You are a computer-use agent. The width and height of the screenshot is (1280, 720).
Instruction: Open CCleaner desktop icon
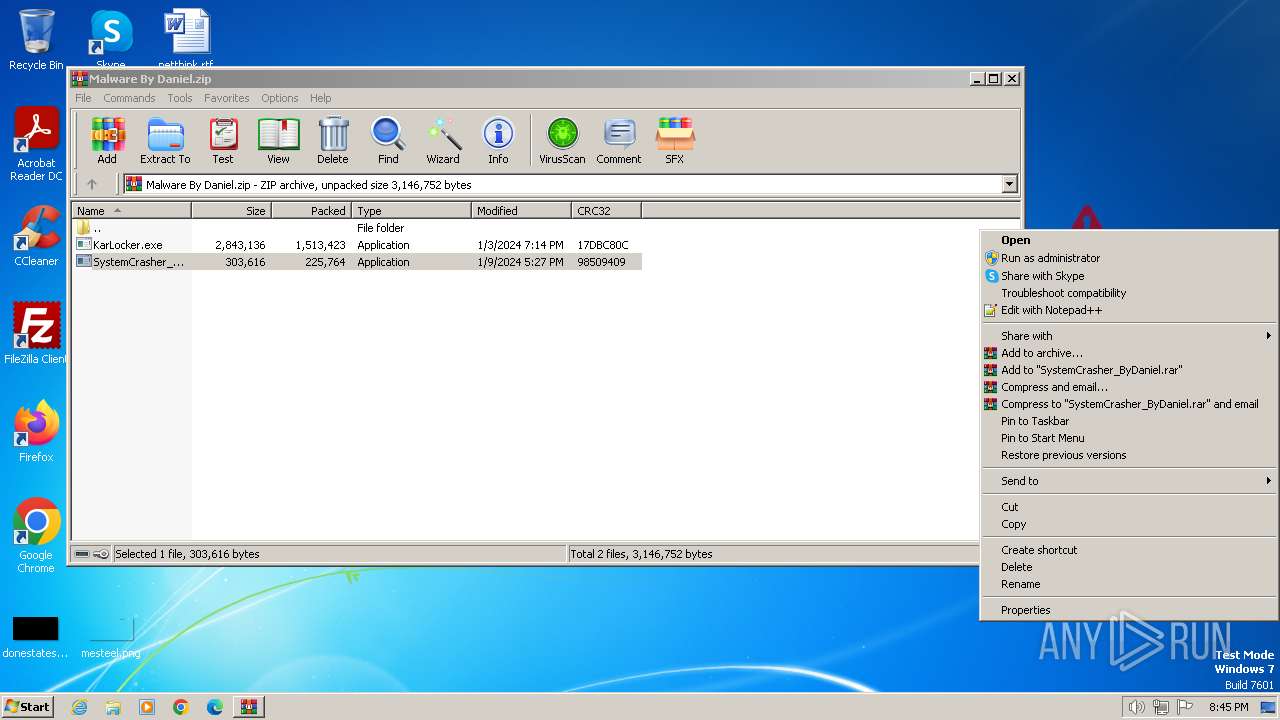(36, 236)
